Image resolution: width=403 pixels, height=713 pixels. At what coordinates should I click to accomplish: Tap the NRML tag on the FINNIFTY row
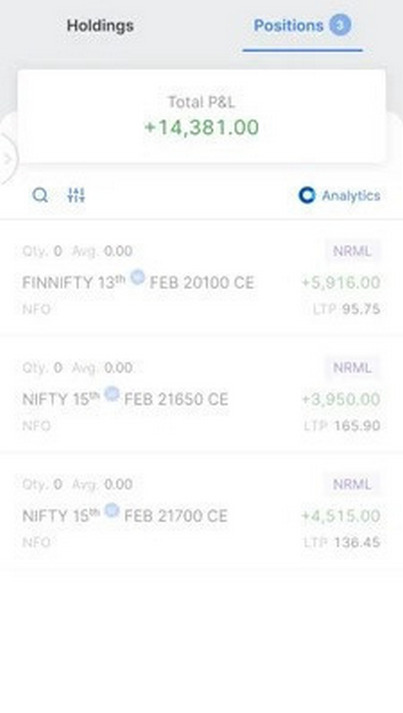(x=353, y=251)
